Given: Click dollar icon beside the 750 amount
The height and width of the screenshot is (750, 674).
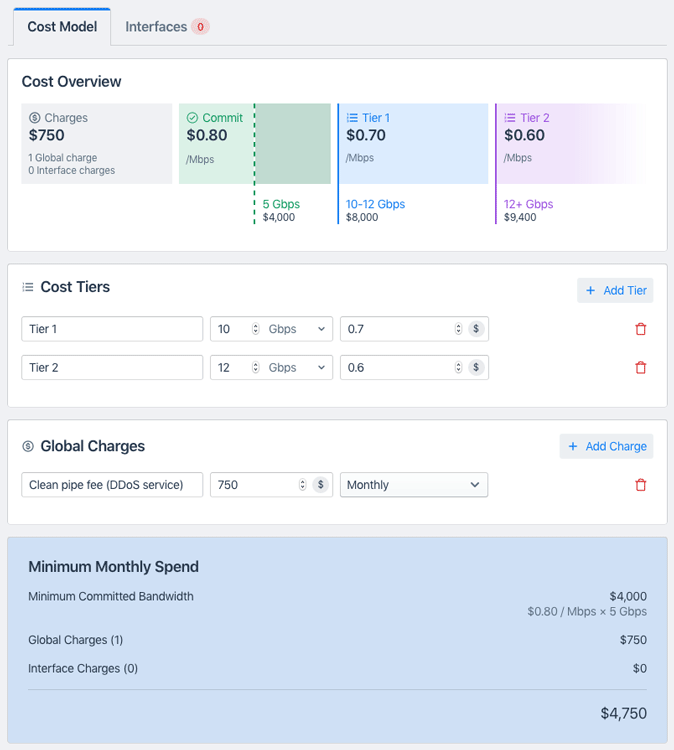Looking at the screenshot, I should coord(320,485).
